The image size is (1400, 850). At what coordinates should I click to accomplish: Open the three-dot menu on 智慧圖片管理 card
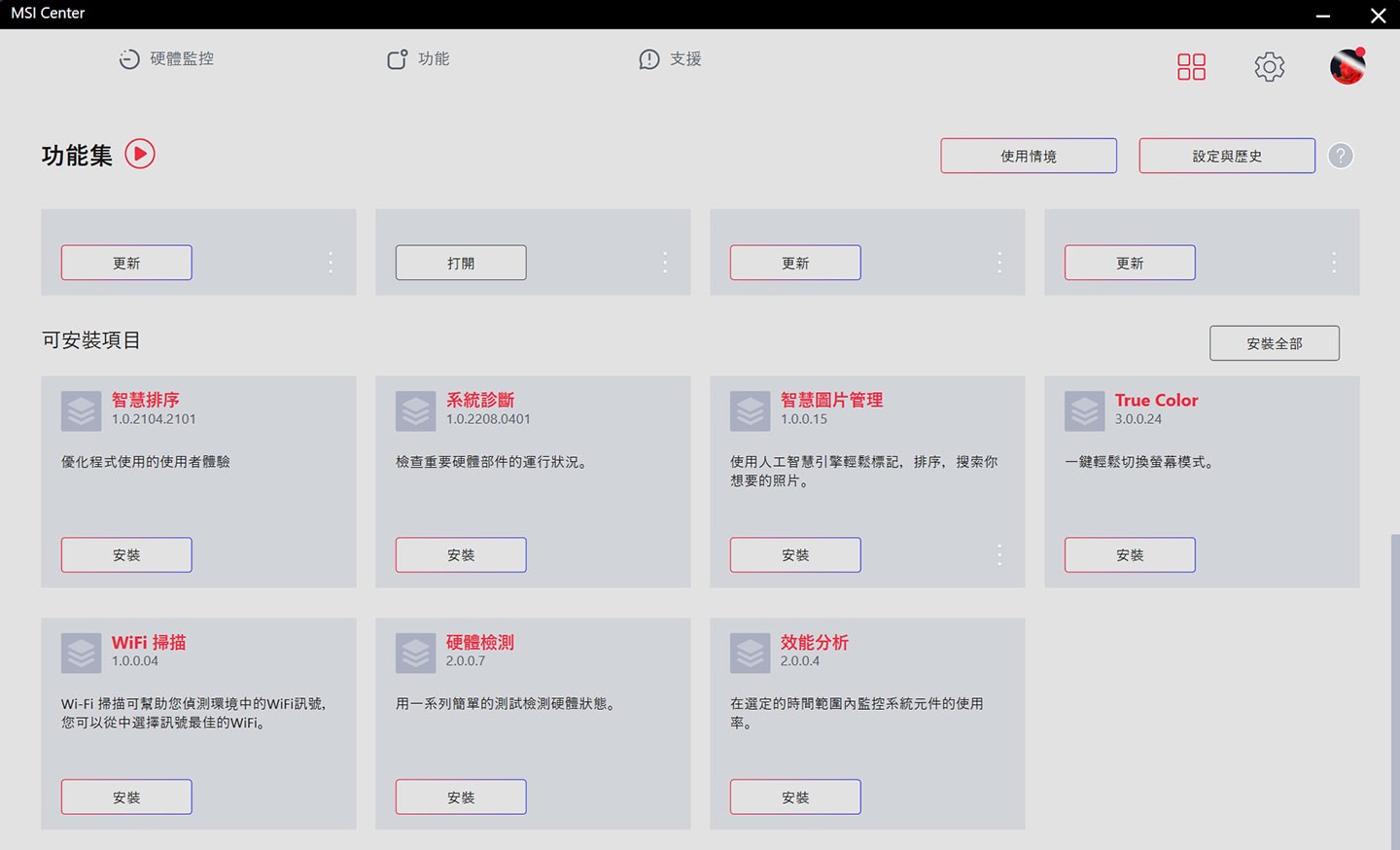999,554
